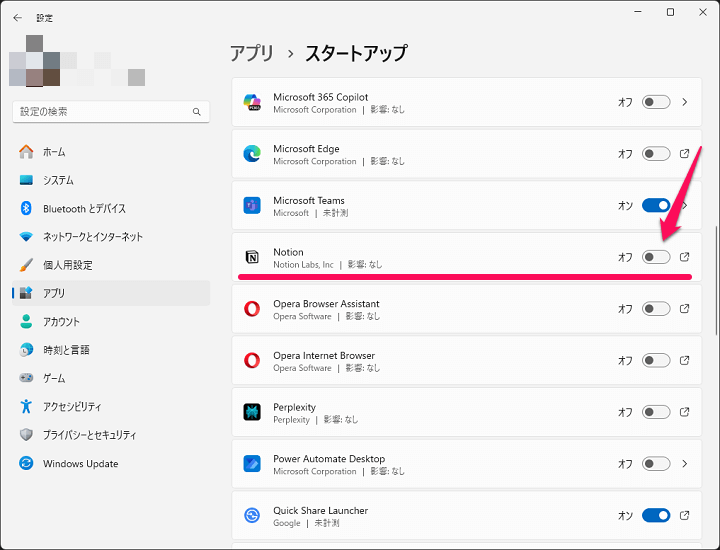Open external link for Microsoft Edge
The width and height of the screenshot is (720, 550).
685,153
